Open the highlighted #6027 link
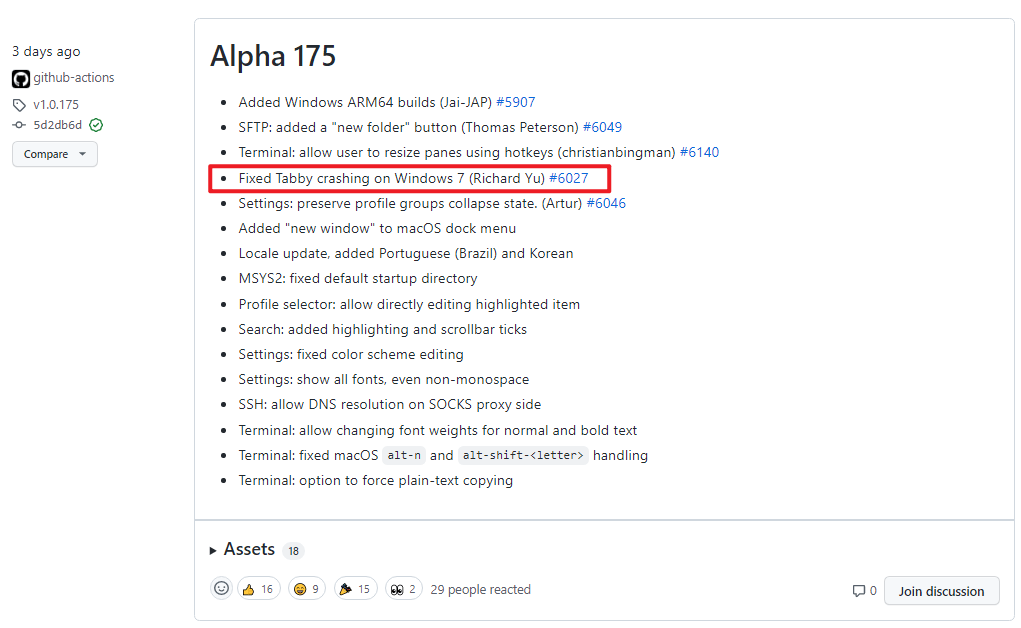The width and height of the screenshot is (1021, 628). [x=568, y=178]
